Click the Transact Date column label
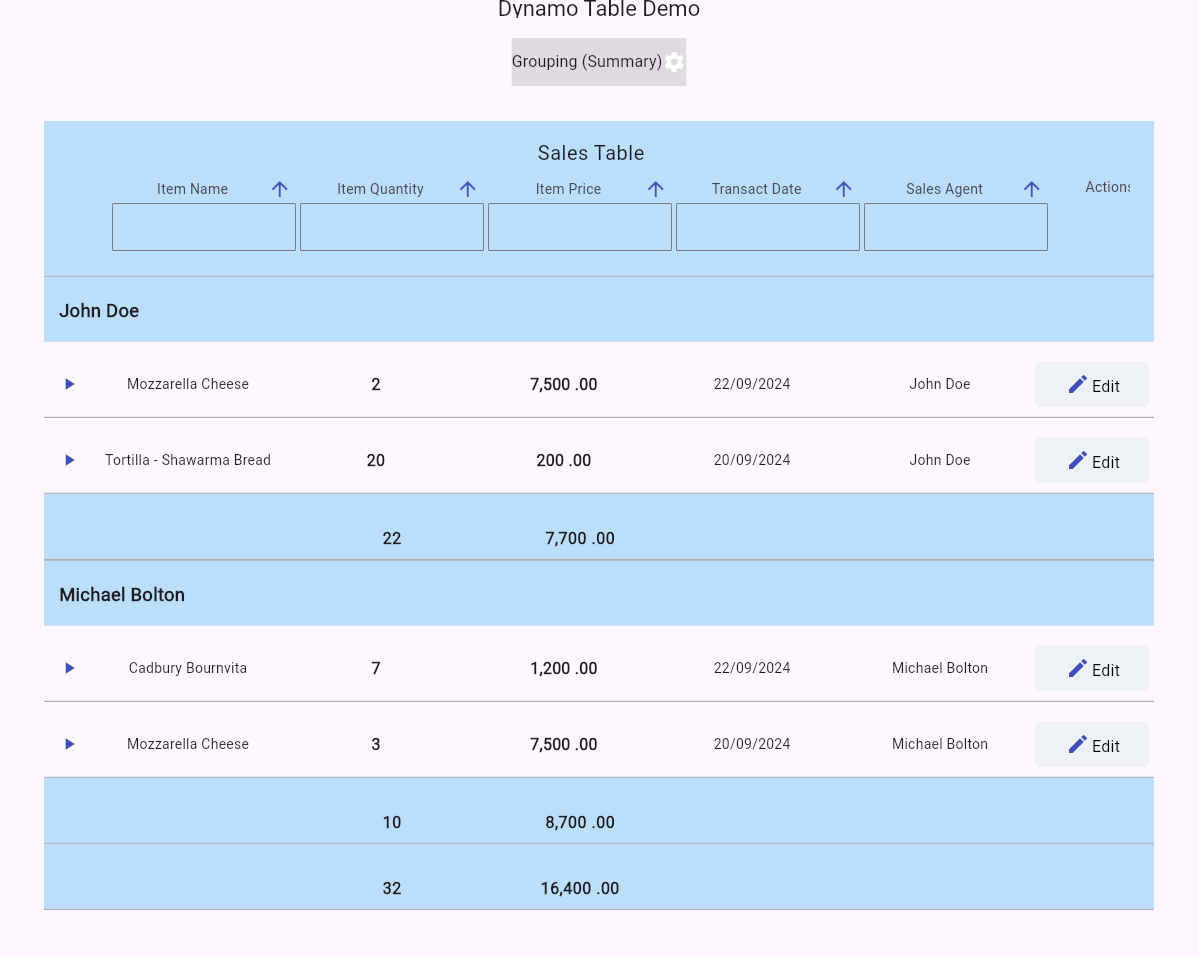The width and height of the screenshot is (1199, 957). coord(756,189)
